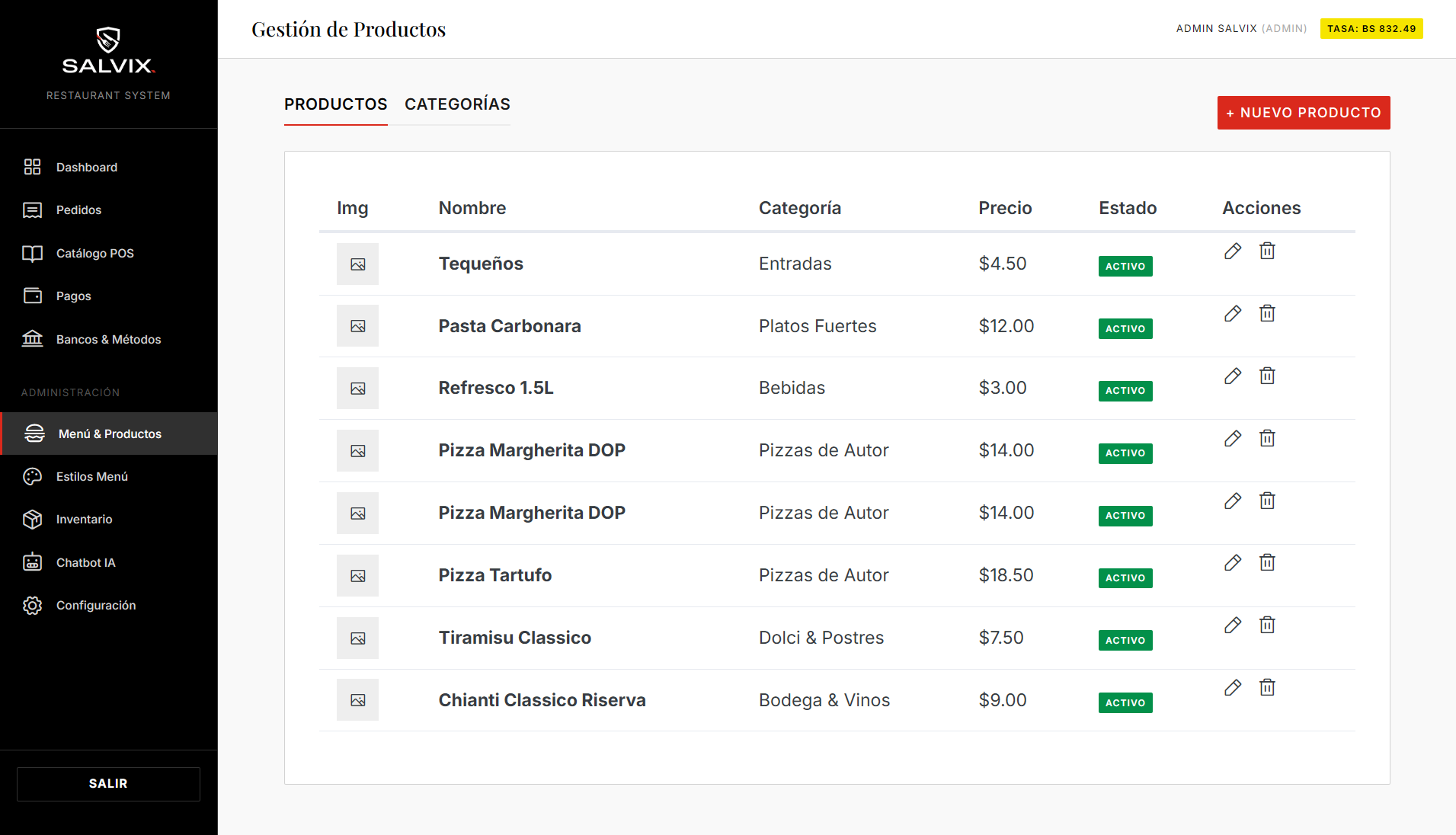Click the Nombre column header

(x=472, y=208)
